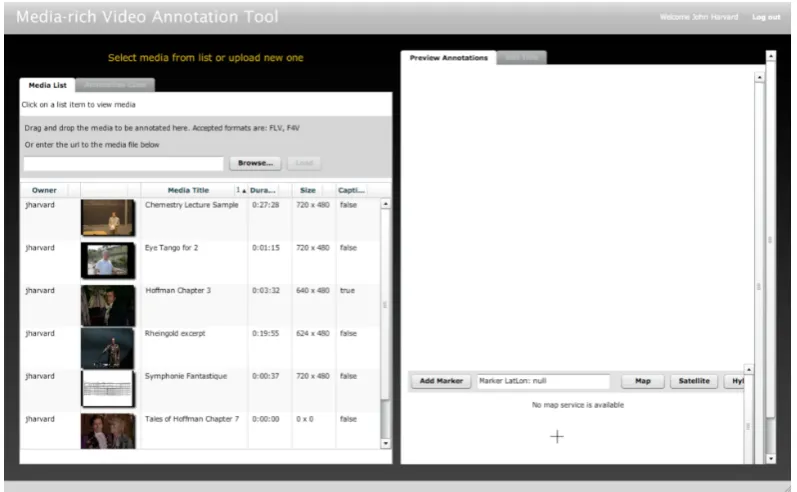The width and height of the screenshot is (797, 492).
Task: Click the greyed Load button
Action: click(304, 163)
